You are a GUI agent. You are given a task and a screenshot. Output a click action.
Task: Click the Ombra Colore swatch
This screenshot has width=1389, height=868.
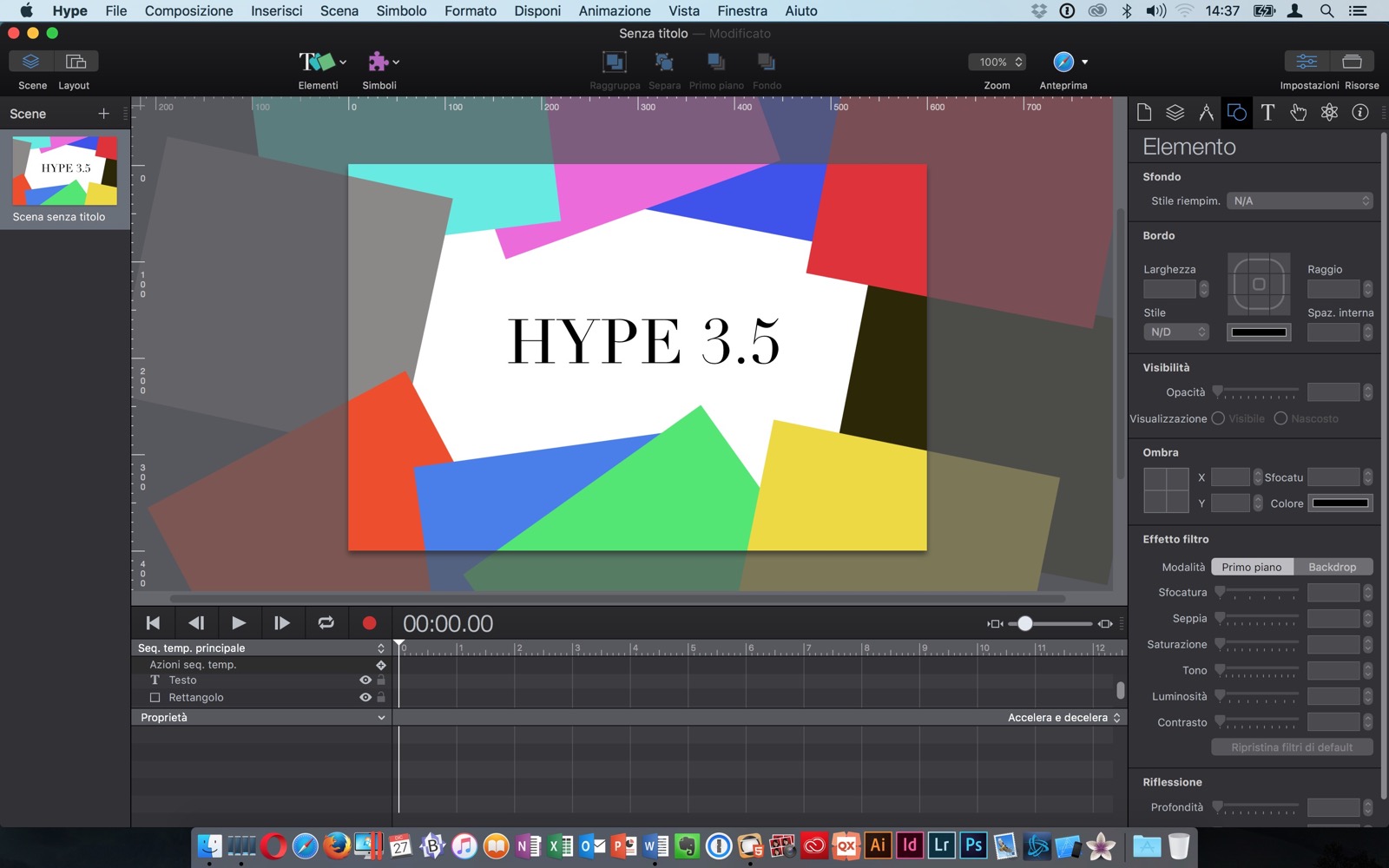pyautogui.click(x=1340, y=503)
